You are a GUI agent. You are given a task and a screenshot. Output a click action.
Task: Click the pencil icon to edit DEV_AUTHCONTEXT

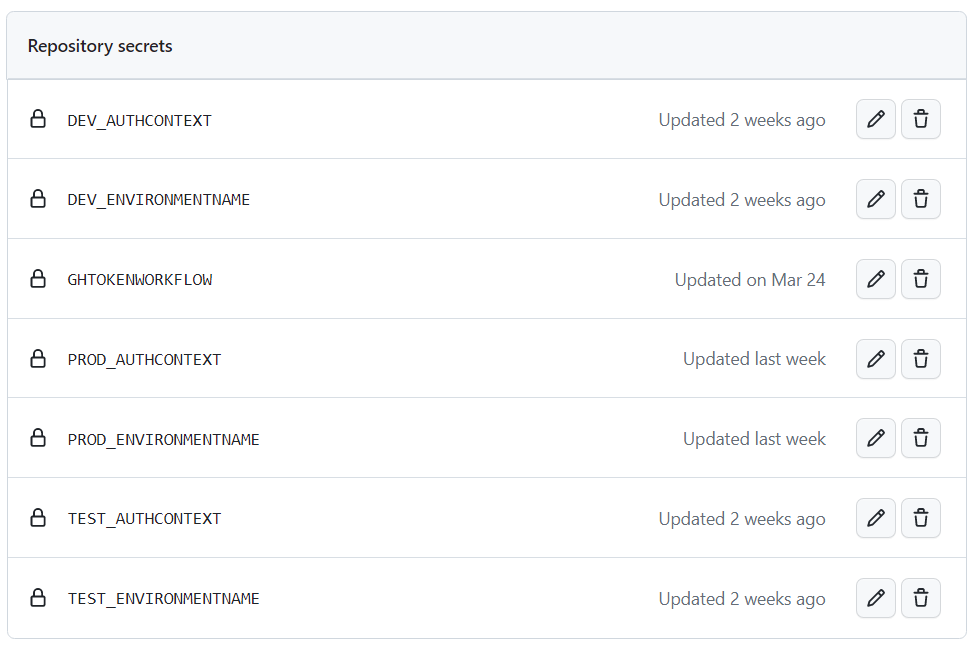tap(875, 119)
